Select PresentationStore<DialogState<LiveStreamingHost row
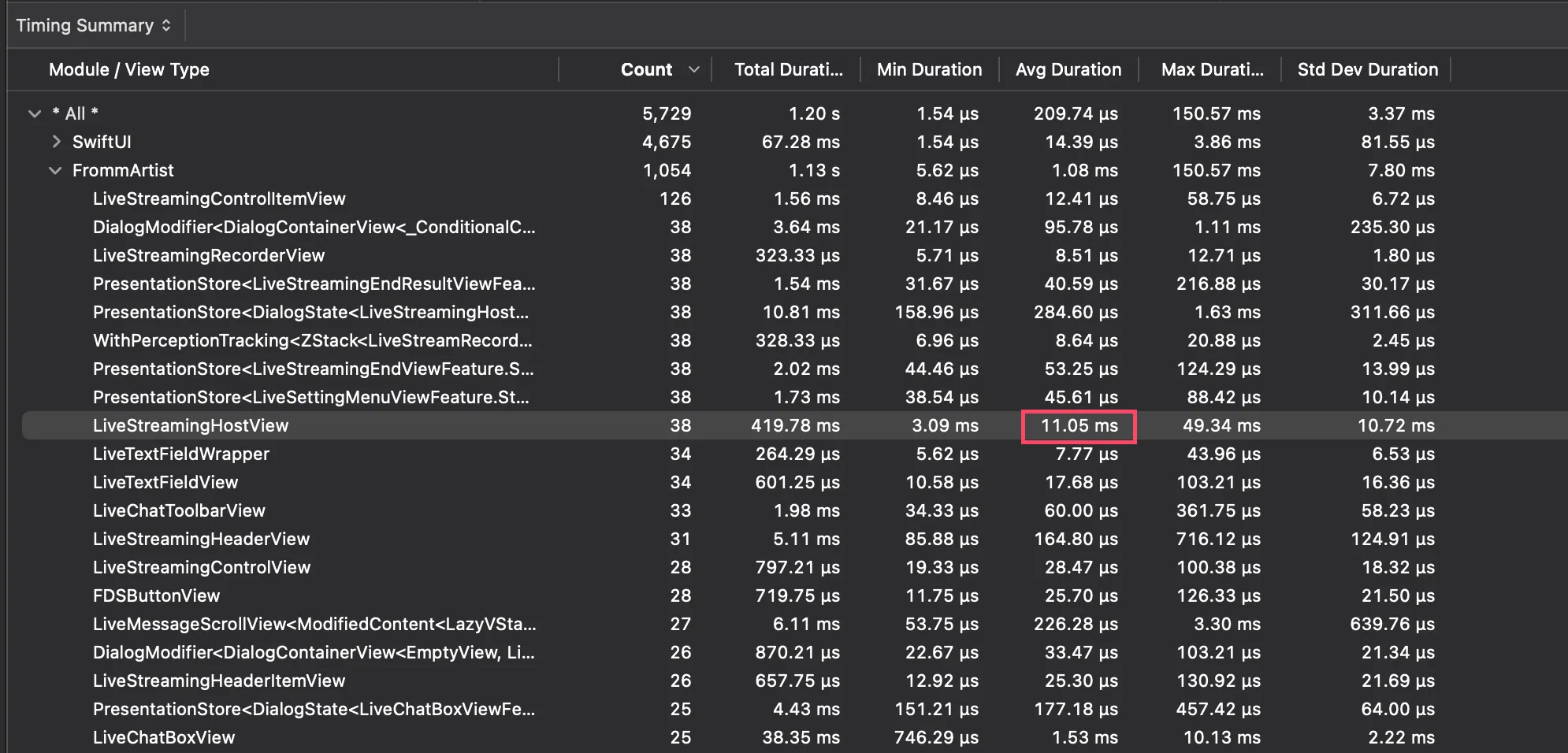Screen dimensions: 1568x753 [x=794, y=312]
